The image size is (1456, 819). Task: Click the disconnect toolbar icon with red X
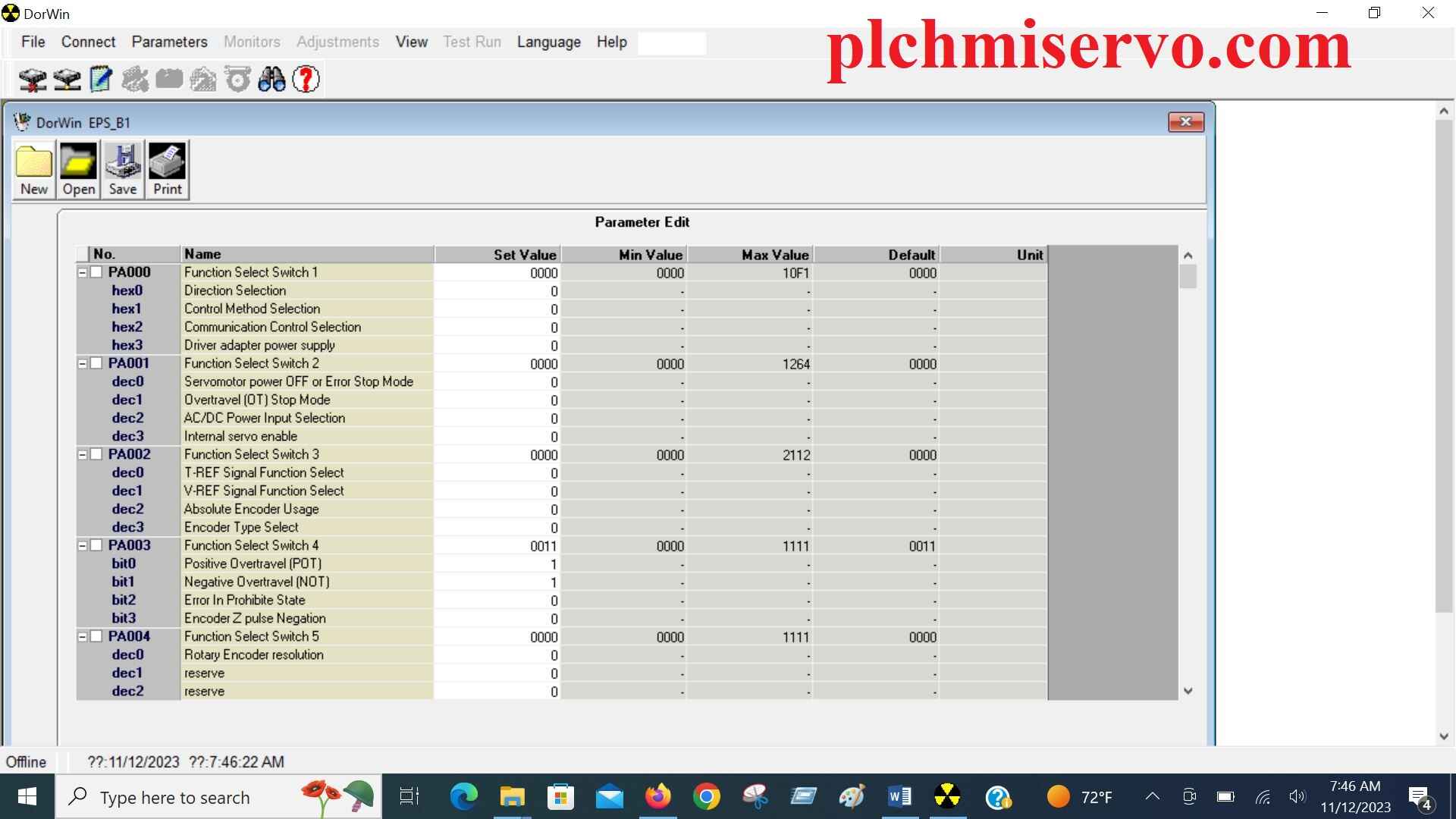pos(33,79)
